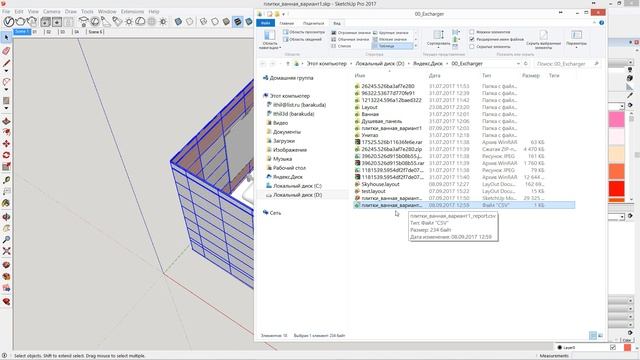640x360 pixels.
Task: Click the Hide selected items ribbon icon
Action: tap(543, 39)
